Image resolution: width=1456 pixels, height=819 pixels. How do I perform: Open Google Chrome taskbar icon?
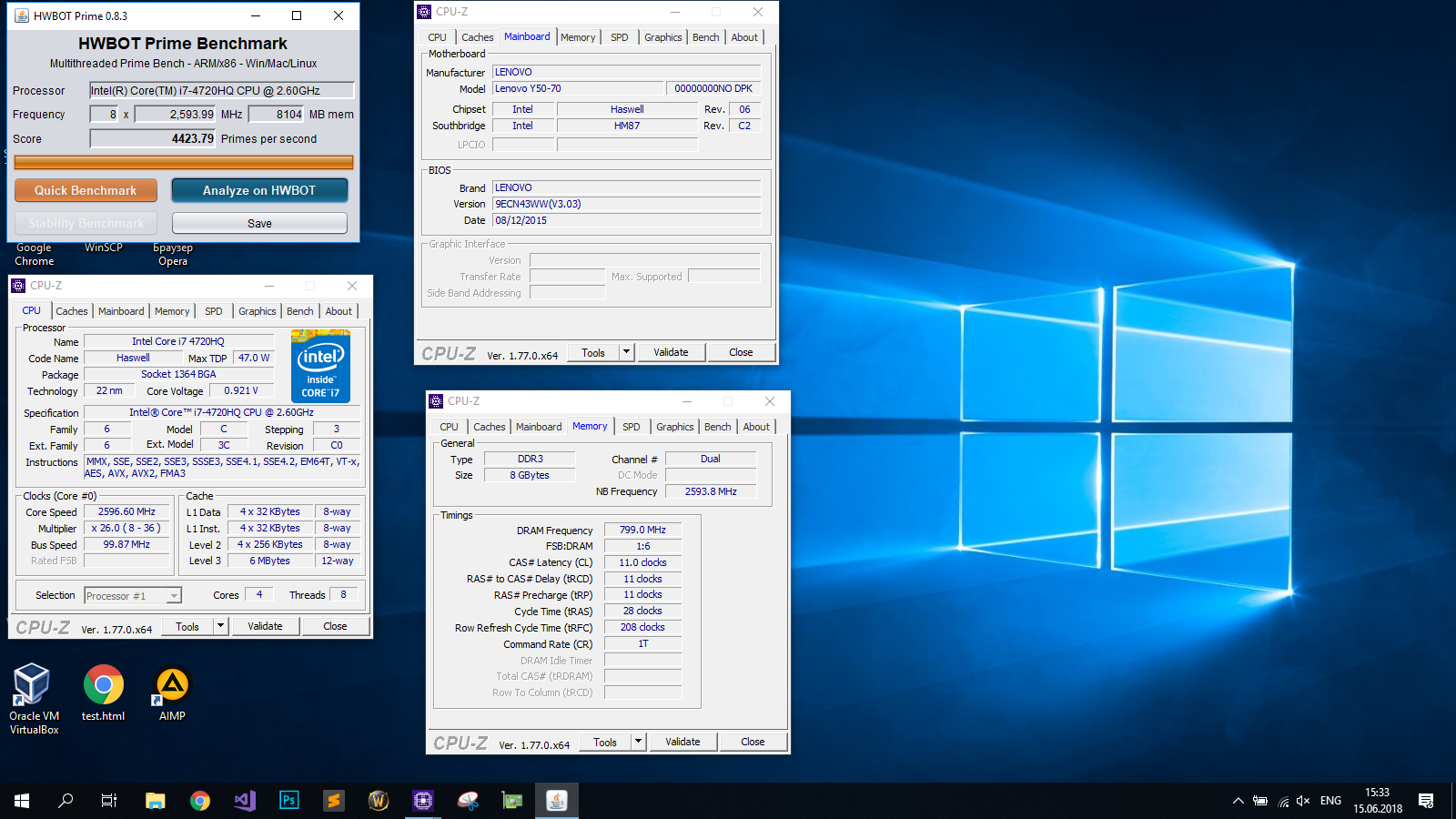[200, 801]
